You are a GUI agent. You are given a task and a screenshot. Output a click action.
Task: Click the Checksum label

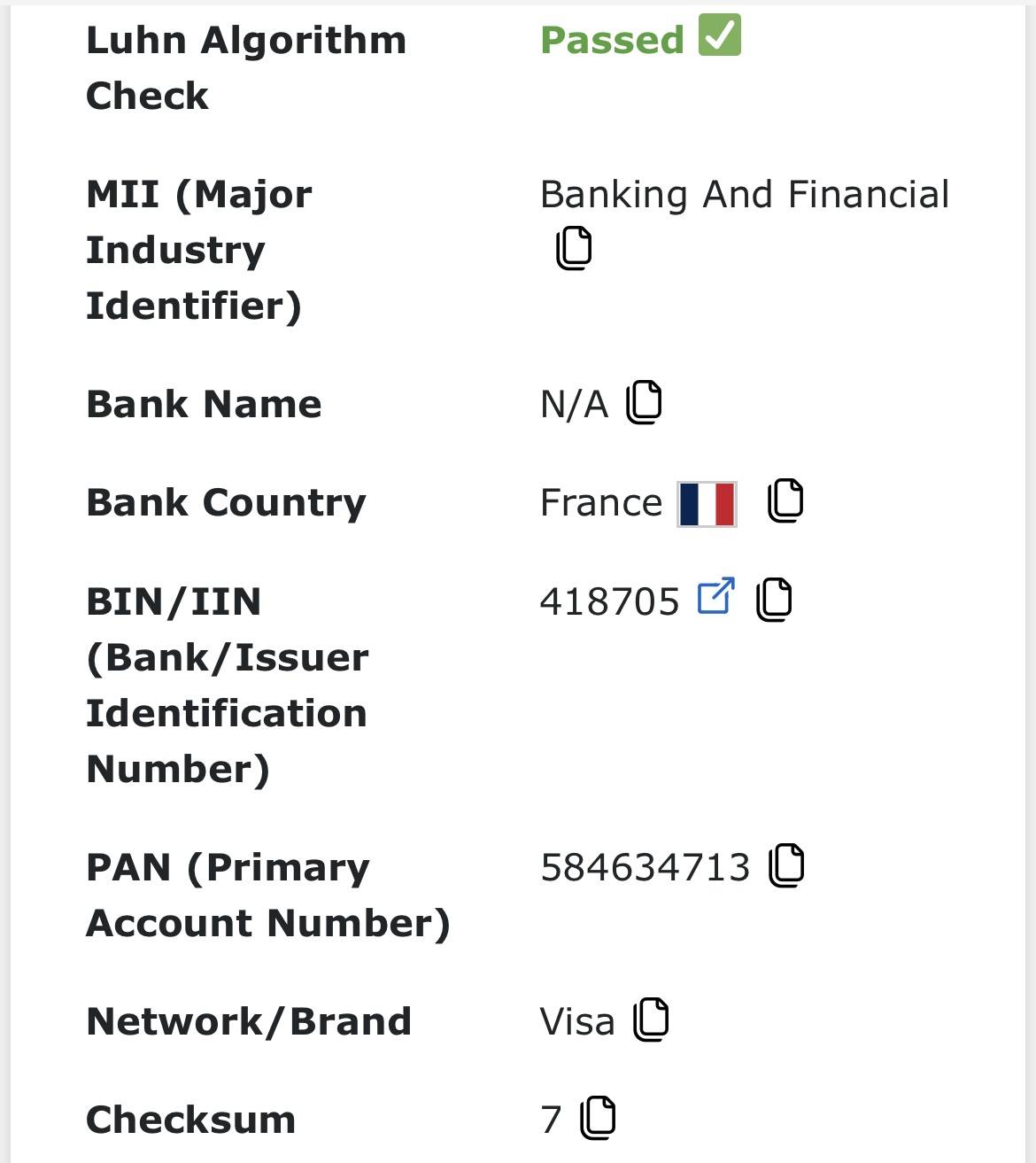point(190,1120)
